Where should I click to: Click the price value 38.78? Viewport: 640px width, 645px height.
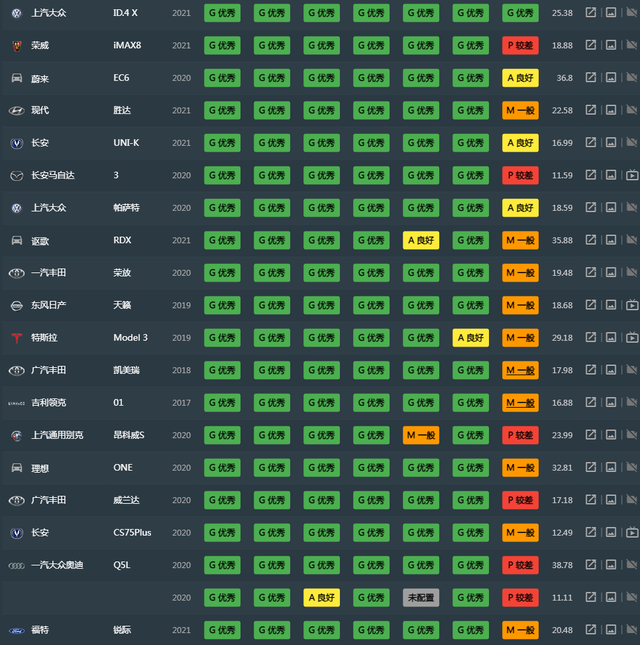(x=562, y=565)
